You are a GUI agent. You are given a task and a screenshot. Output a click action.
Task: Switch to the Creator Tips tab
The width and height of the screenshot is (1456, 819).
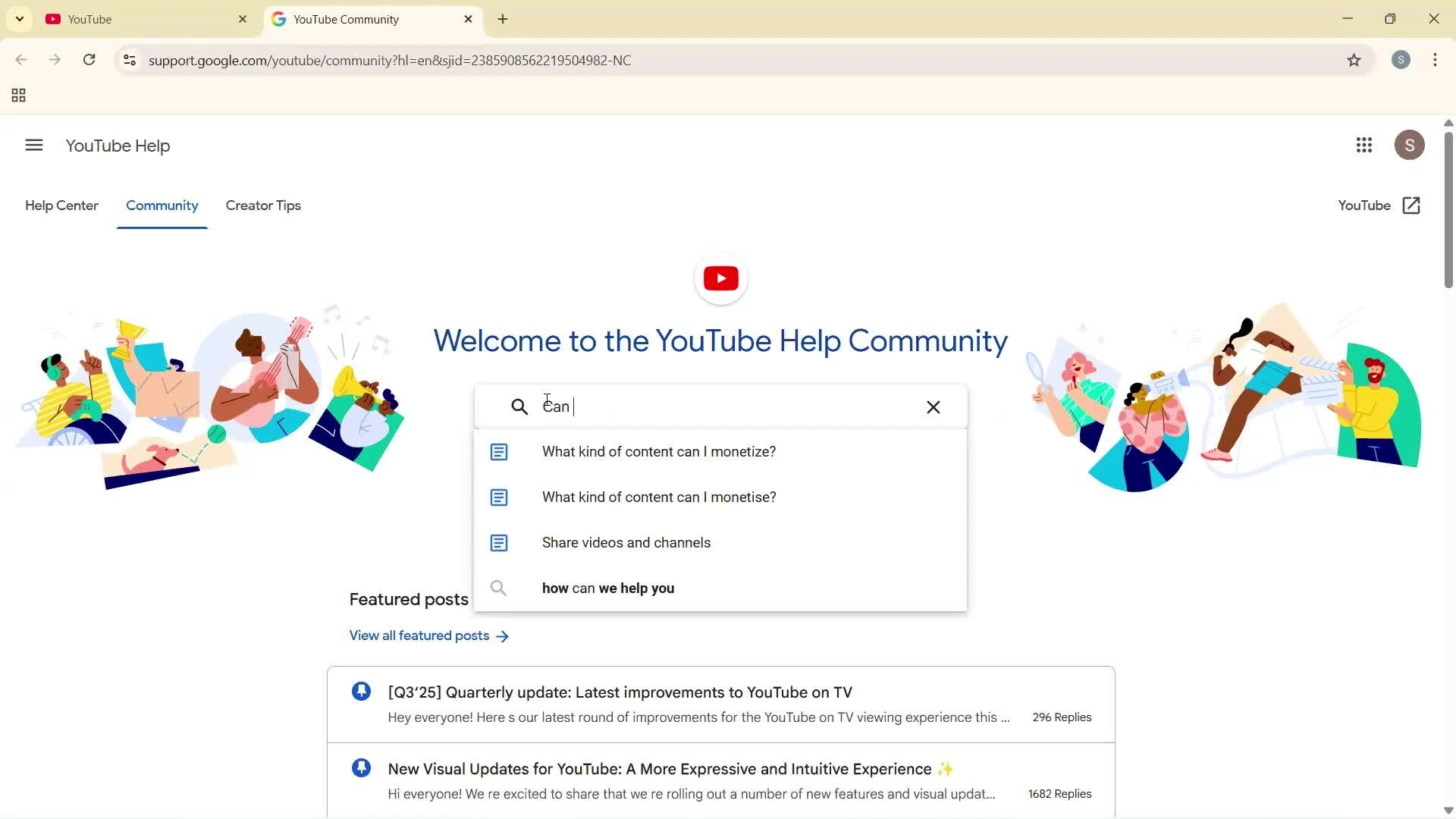pos(262,206)
